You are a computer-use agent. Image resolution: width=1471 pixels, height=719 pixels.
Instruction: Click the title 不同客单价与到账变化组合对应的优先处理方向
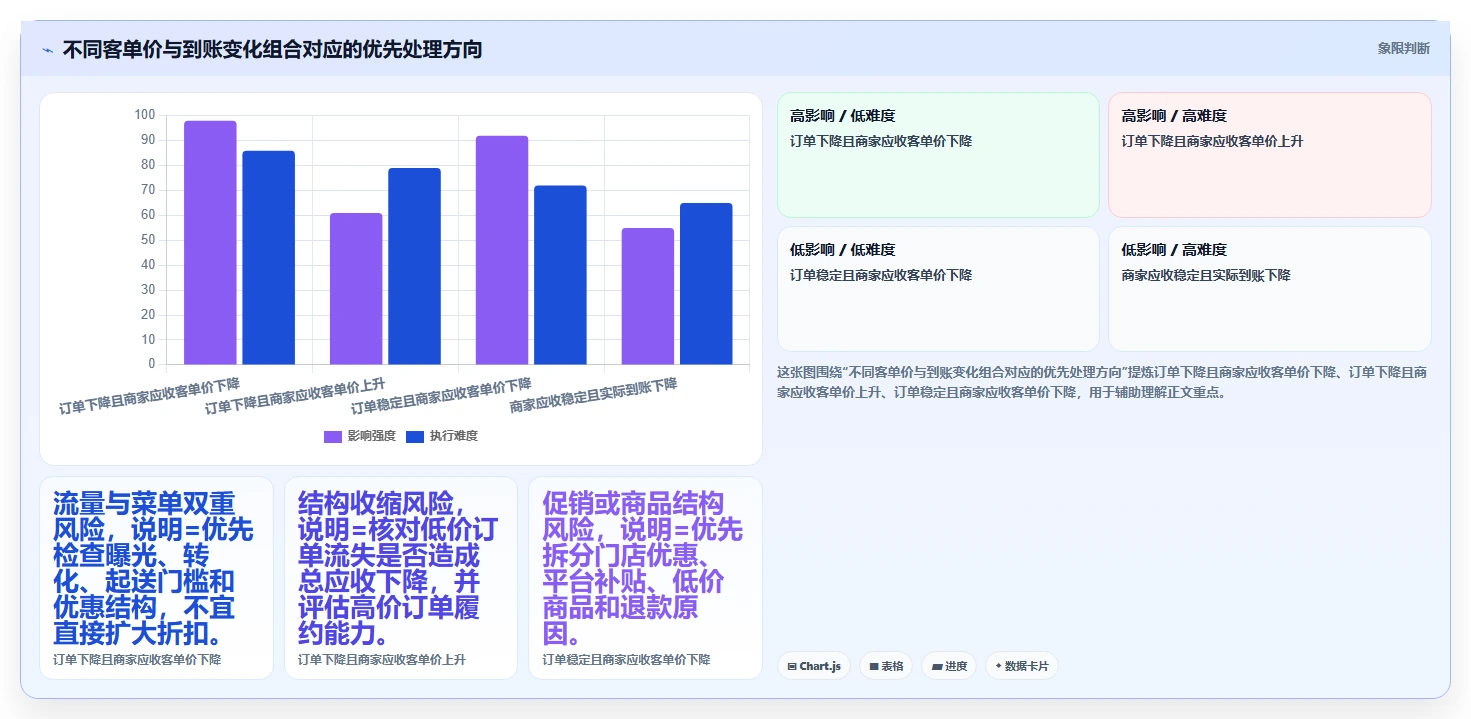click(272, 49)
